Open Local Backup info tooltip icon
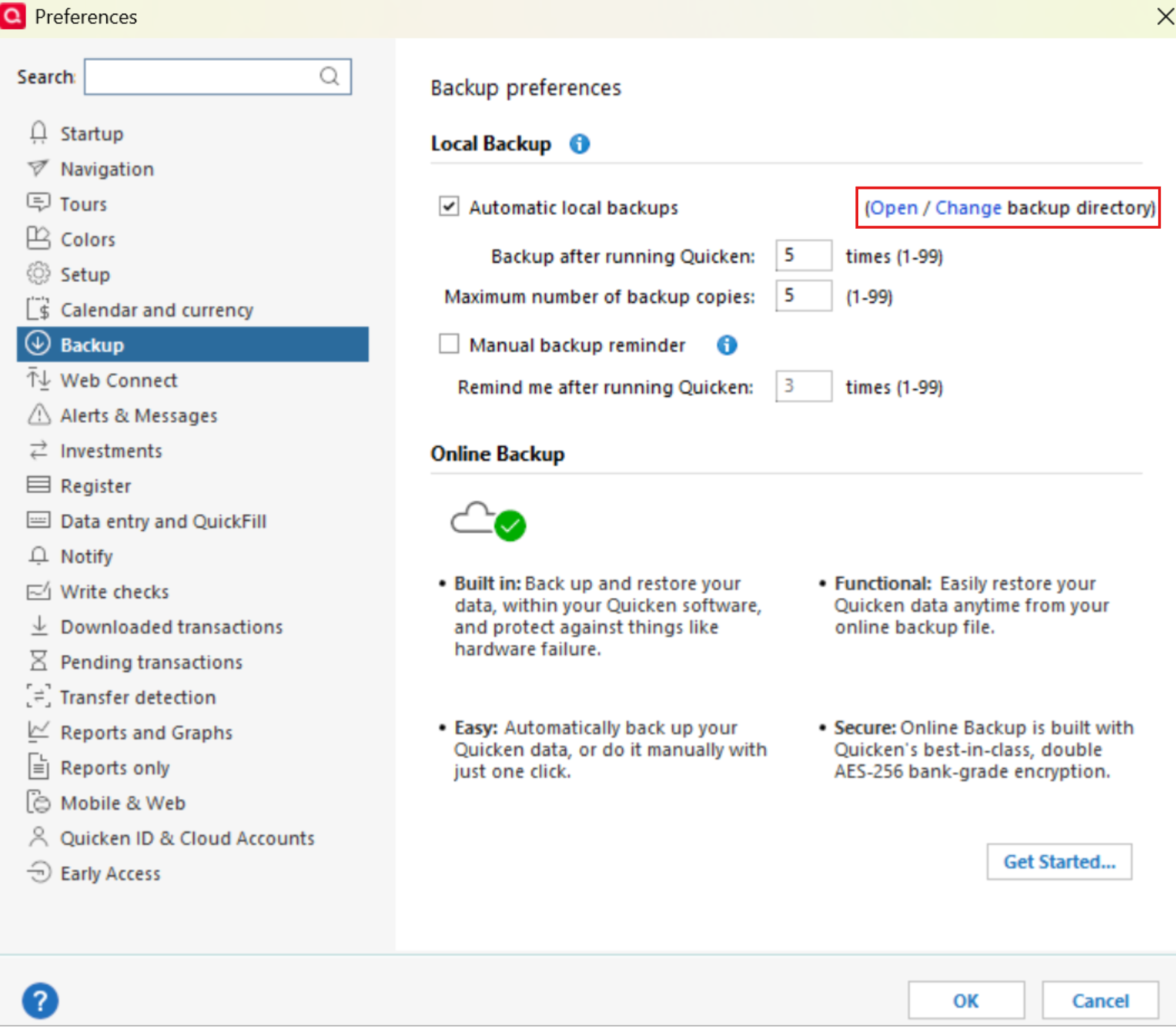This screenshot has height=1027, width=1176. (x=579, y=144)
